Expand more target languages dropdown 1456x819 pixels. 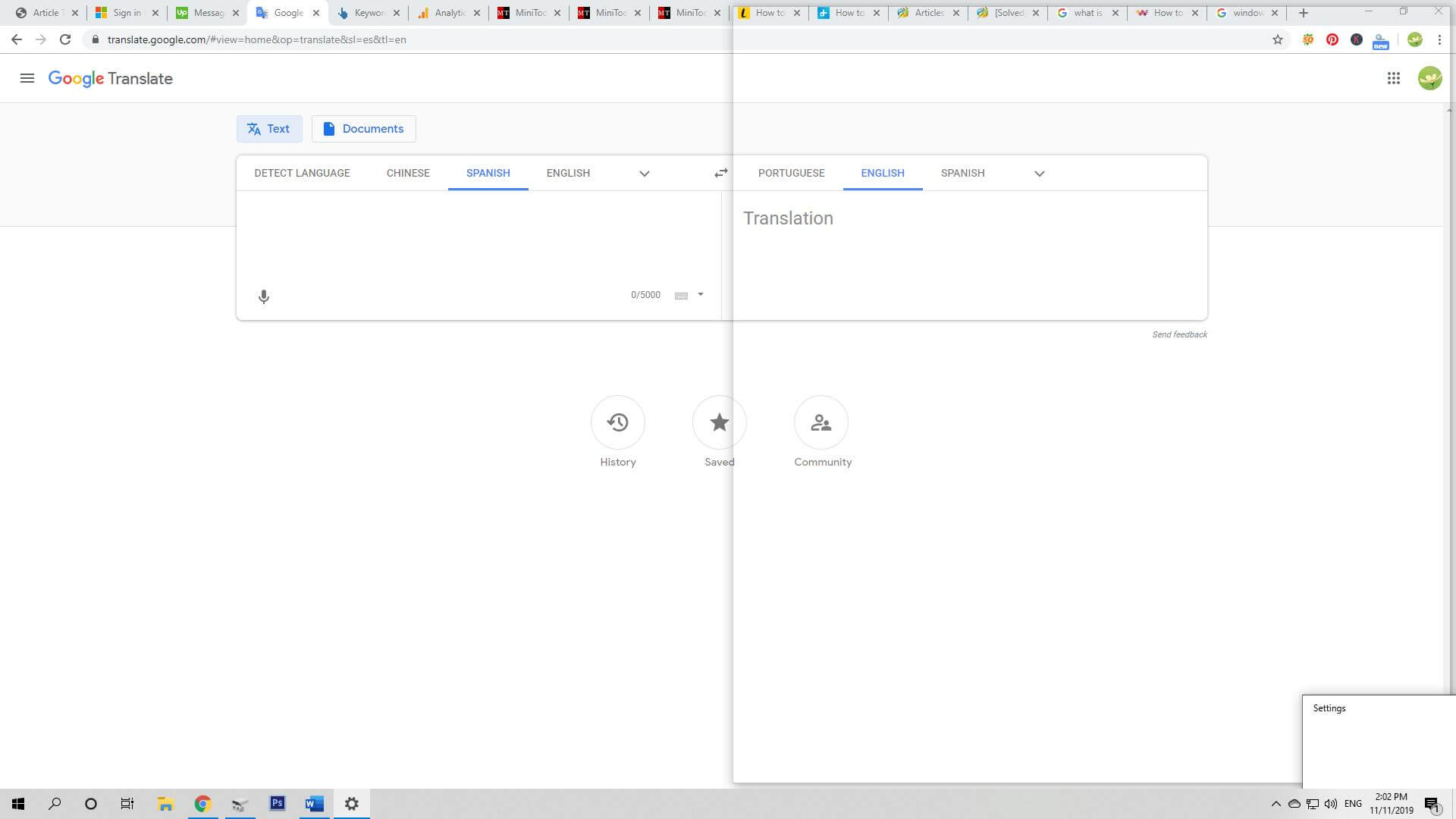tap(1040, 174)
